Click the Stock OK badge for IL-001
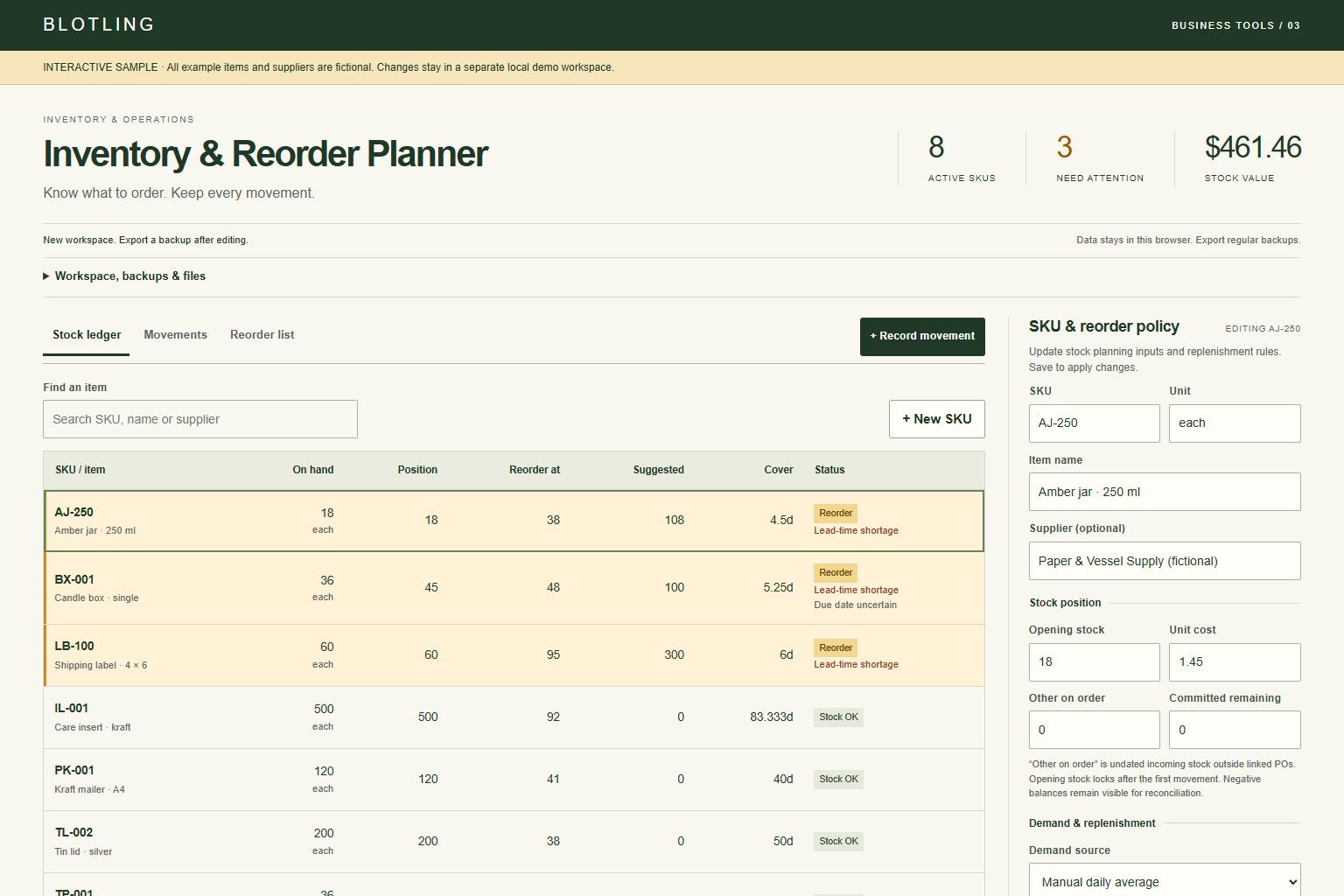Viewport: 1344px width, 896px height. click(x=838, y=717)
